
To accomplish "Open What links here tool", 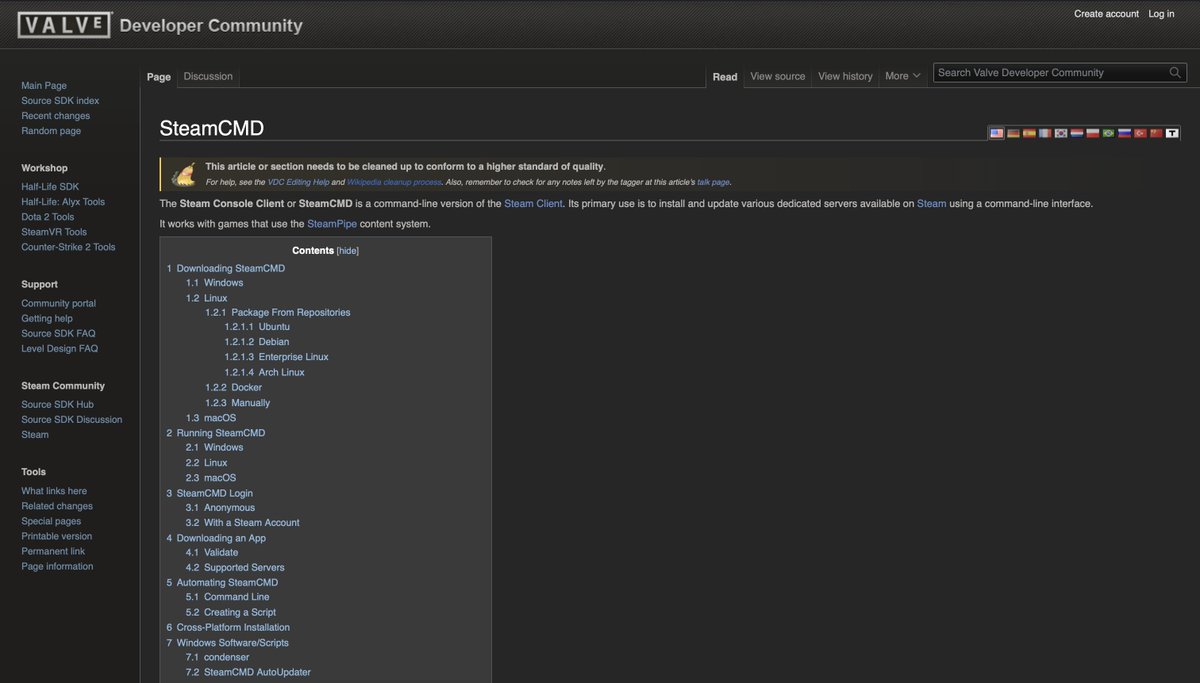I will tap(54, 491).
